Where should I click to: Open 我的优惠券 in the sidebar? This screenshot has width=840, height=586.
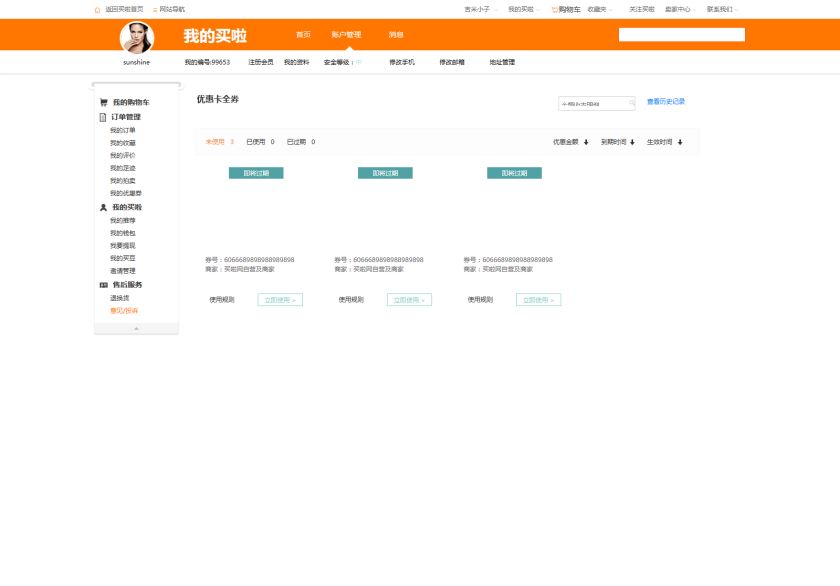tap(126, 193)
